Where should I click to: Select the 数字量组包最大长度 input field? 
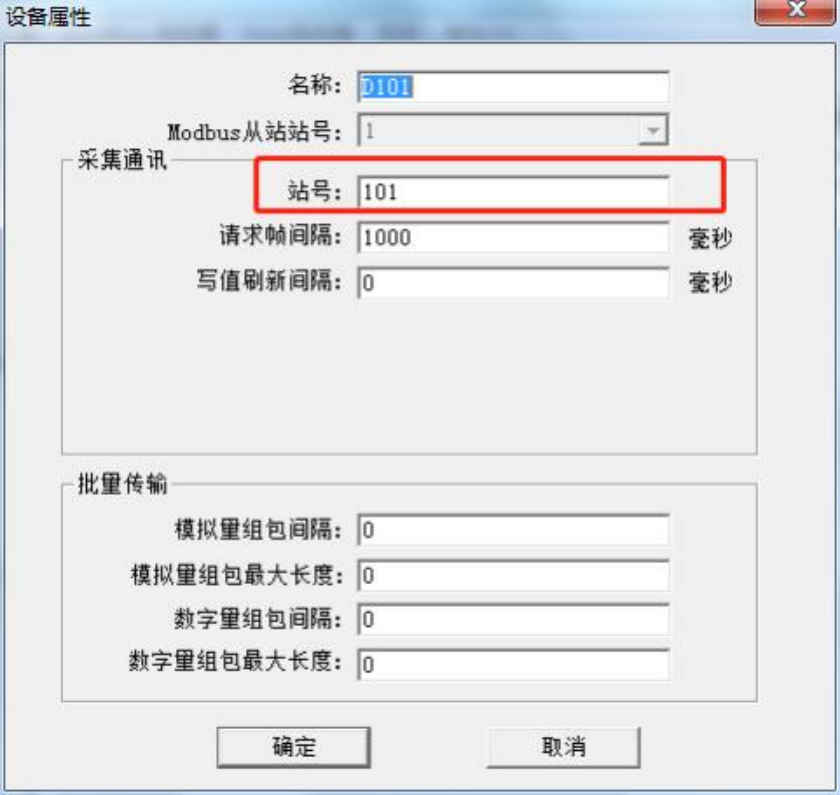coord(513,664)
